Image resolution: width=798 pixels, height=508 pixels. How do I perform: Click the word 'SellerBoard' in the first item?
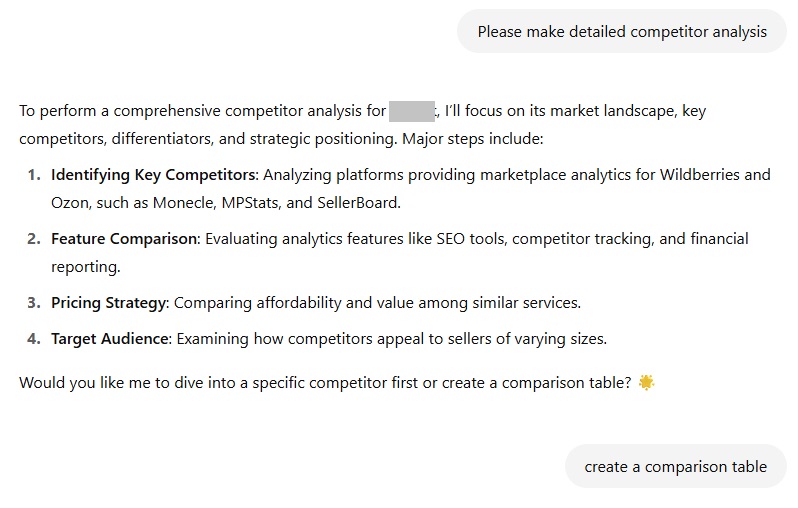(358, 203)
